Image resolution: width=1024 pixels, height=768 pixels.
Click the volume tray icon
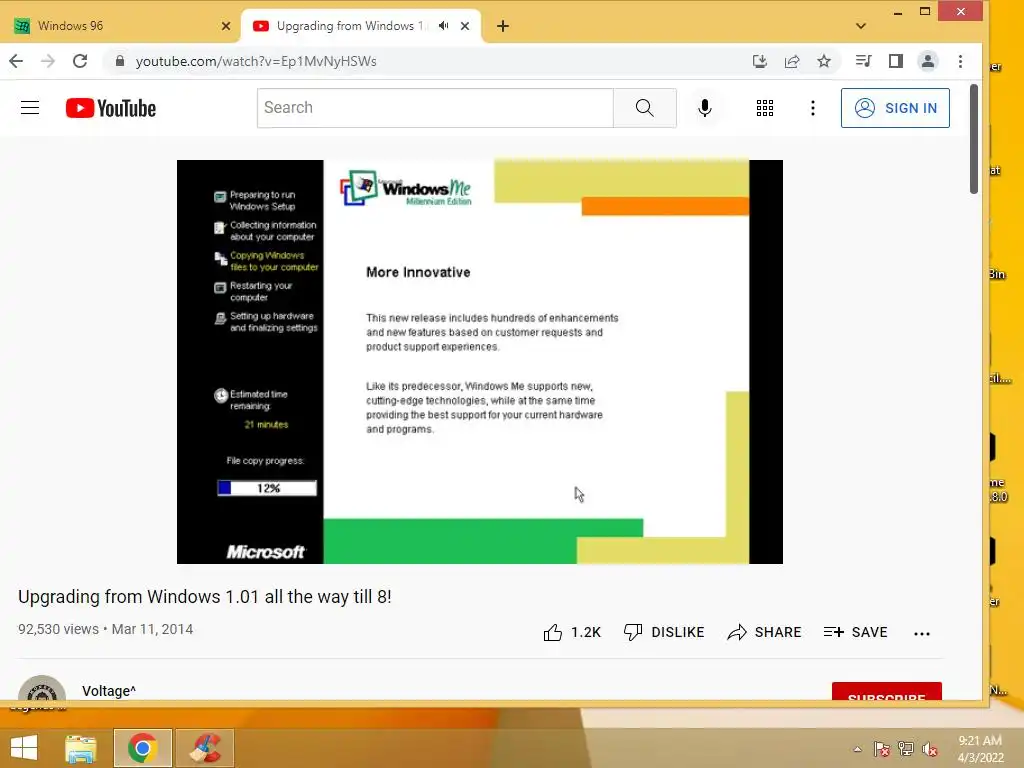[930, 749]
